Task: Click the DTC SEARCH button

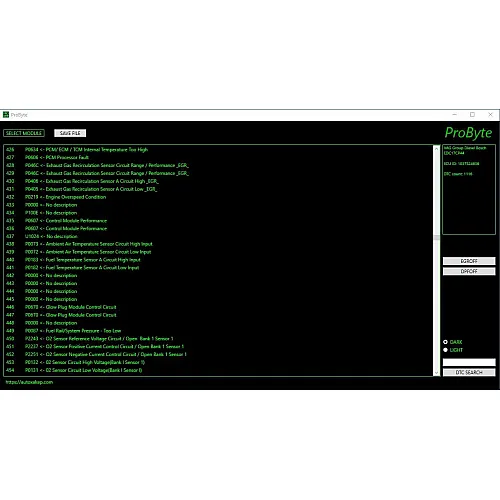Action: (x=469, y=372)
